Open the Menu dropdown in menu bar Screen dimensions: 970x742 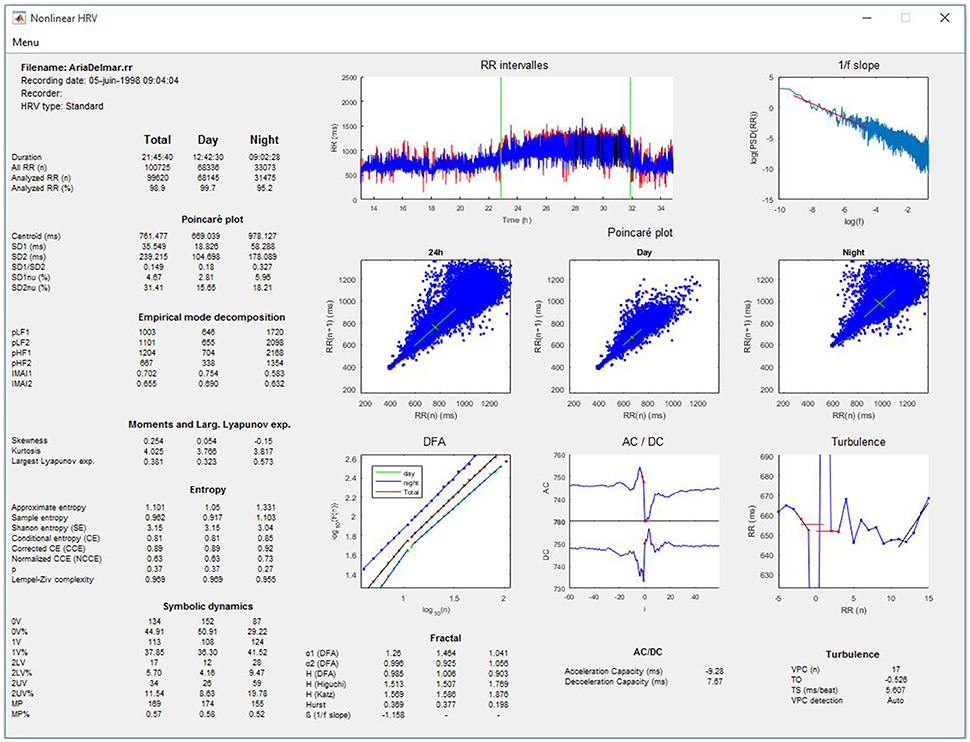pyautogui.click(x=25, y=42)
